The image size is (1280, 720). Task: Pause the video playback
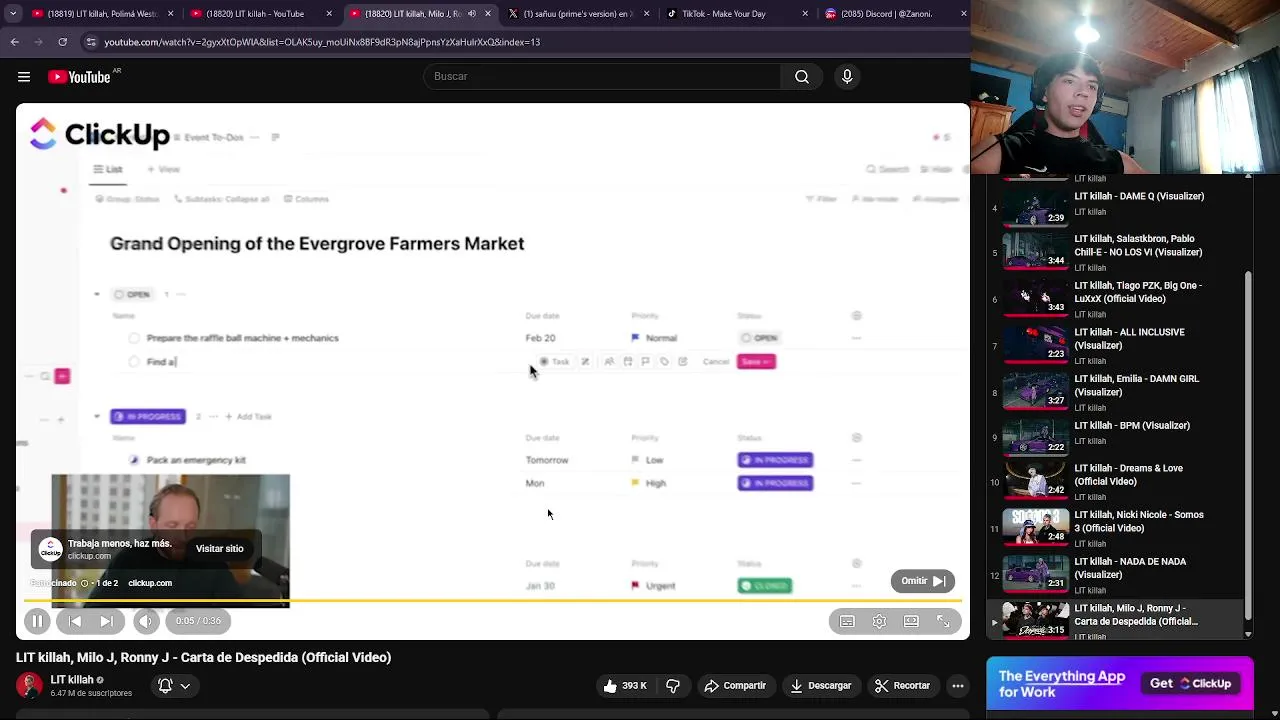click(x=37, y=621)
